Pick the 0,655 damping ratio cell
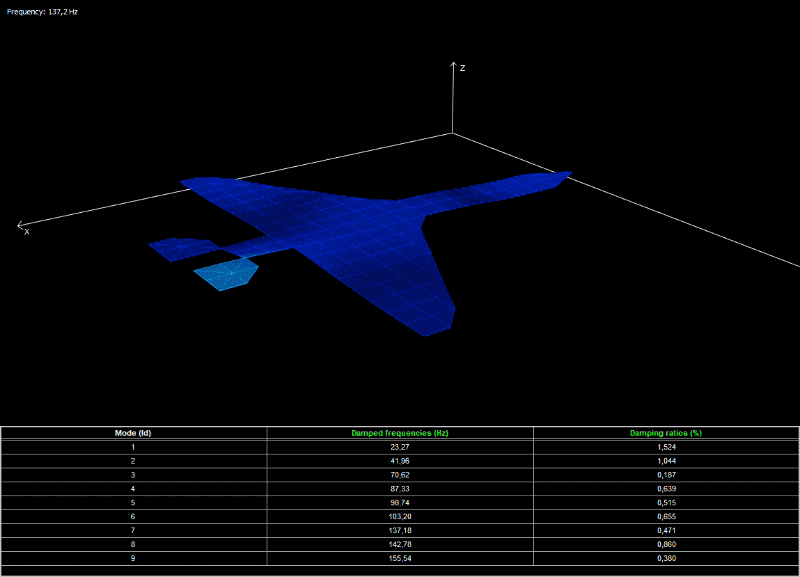Image resolution: width=800 pixels, height=577 pixels. tap(666, 517)
